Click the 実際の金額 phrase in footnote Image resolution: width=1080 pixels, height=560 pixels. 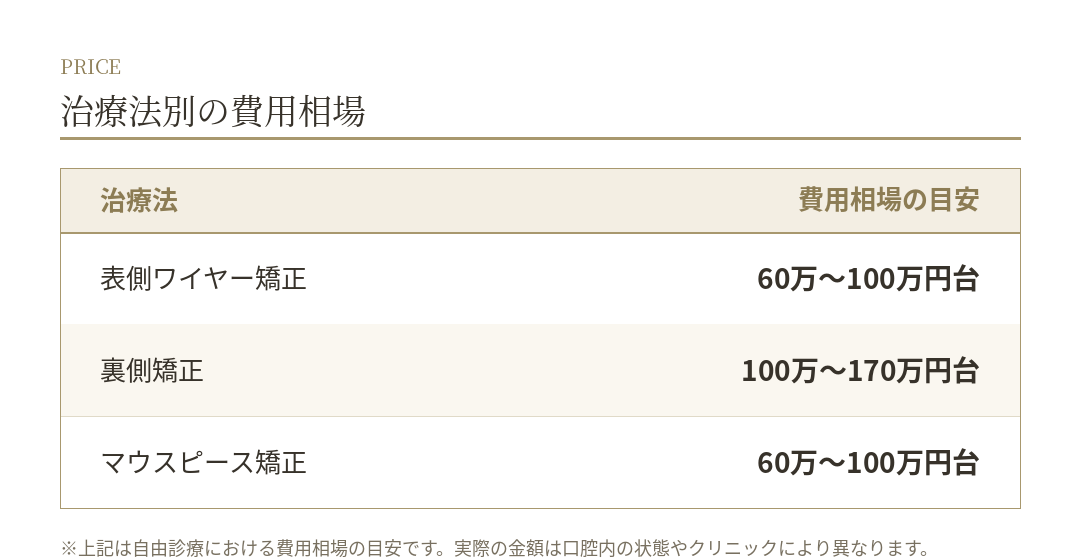coord(499,548)
